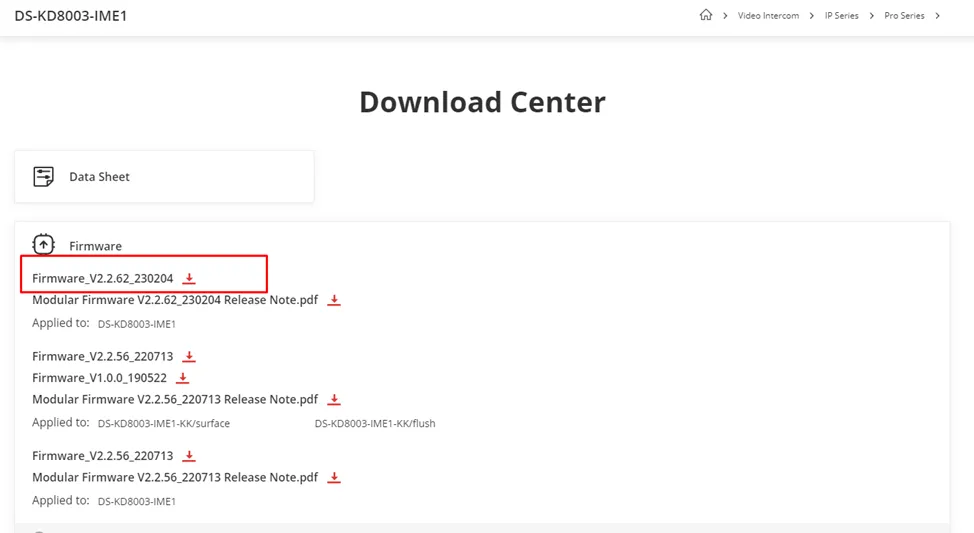Click the DS-KD8003-IME1 product title in the header
Viewport: 974px width, 533px height.
click(x=71, y=16)
